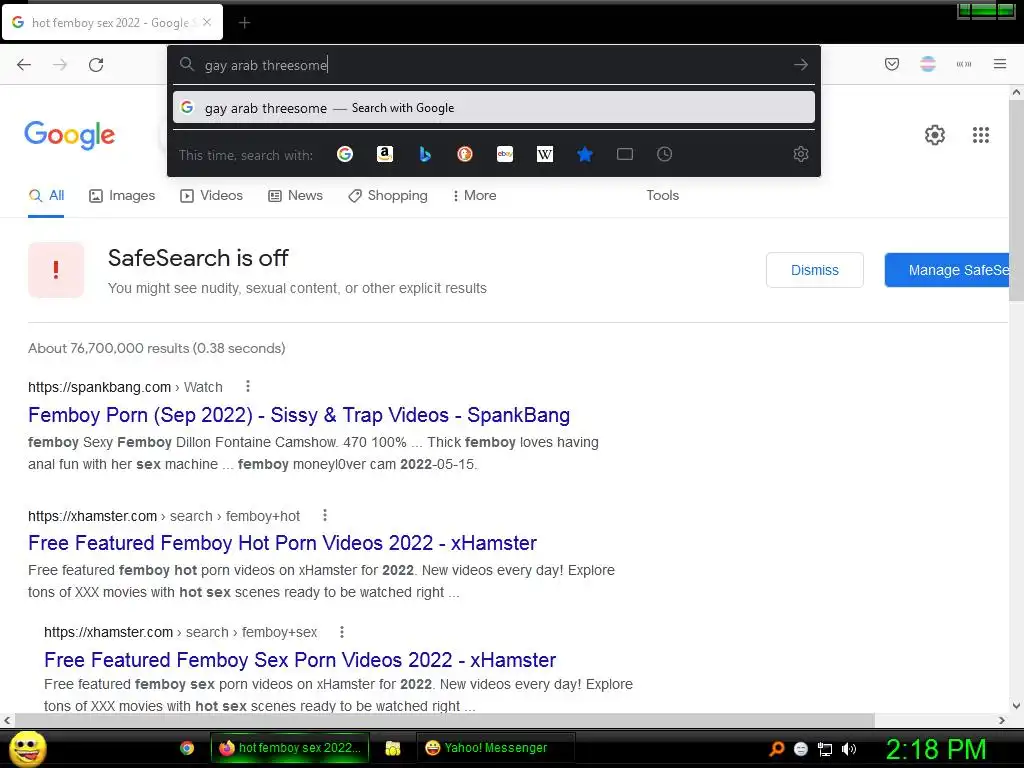Click the Google logo
This screenshot has height=768, width=1024.
click(69, 135)
